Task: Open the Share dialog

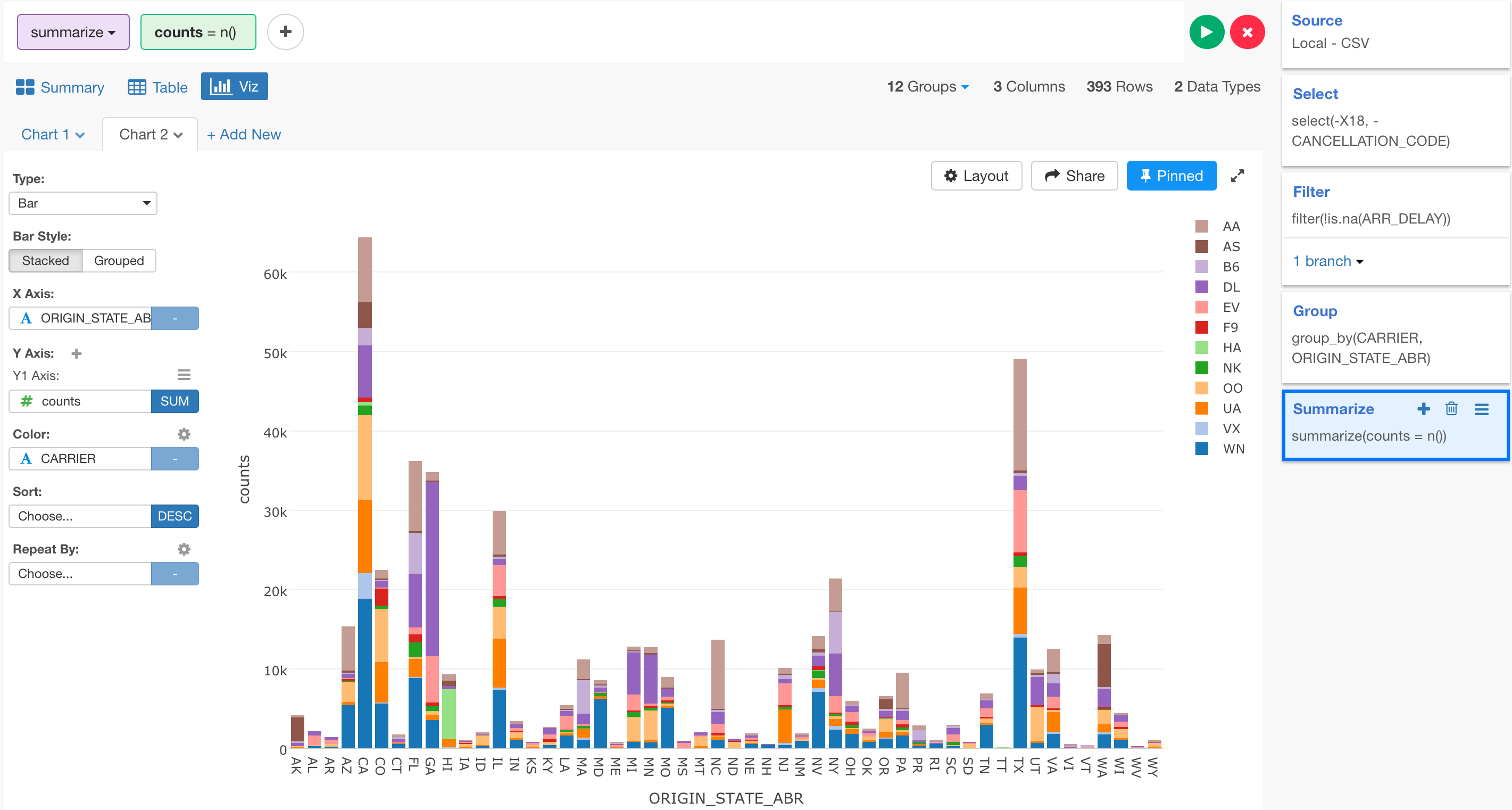Action: [x=1074, y=175]
